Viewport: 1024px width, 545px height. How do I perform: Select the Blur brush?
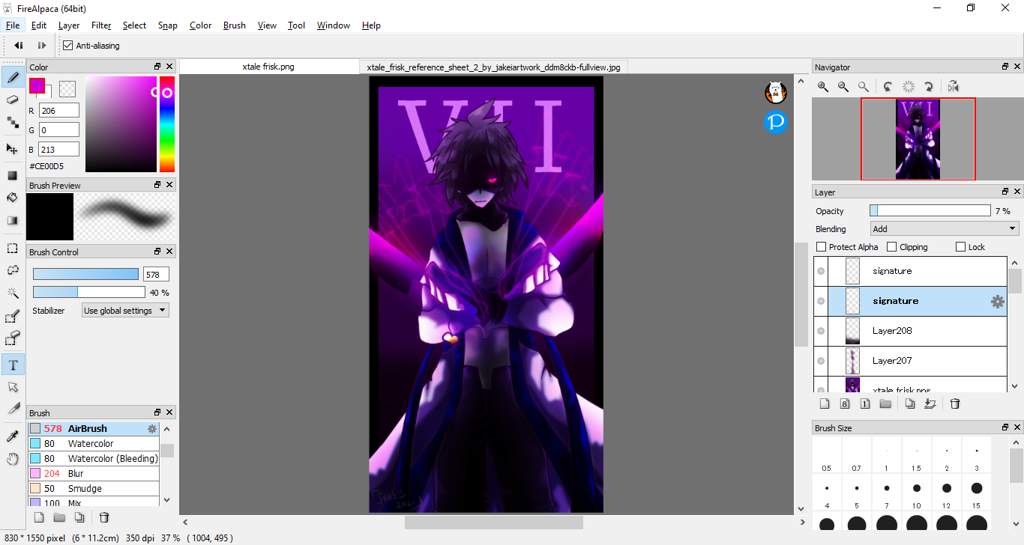(x=93, y=473)
